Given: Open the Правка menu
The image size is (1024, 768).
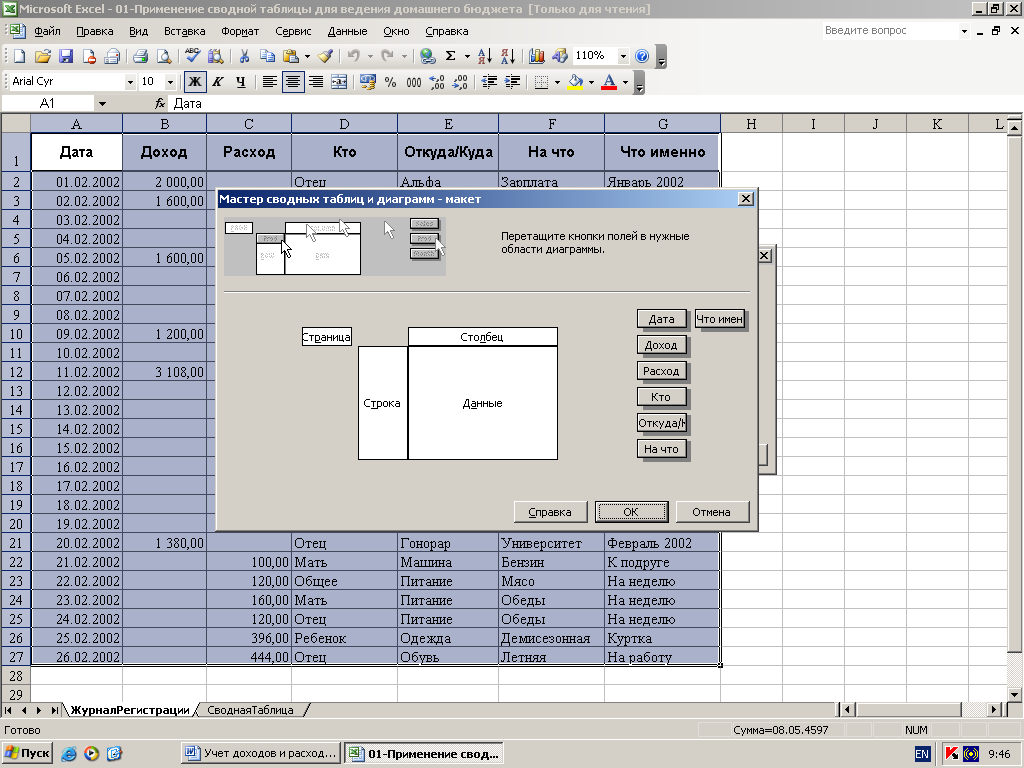Looking at the screenshot, I should [x=95, y=31].
